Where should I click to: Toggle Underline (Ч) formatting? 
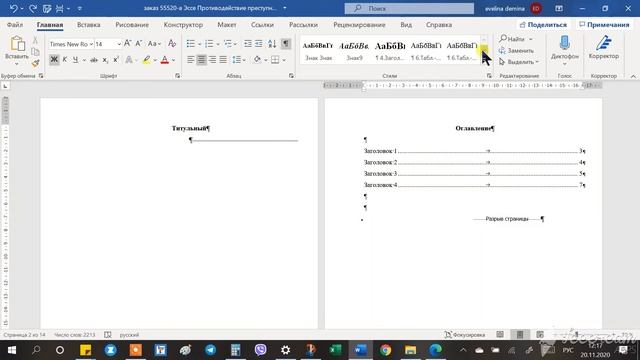[x=76, y=60]
